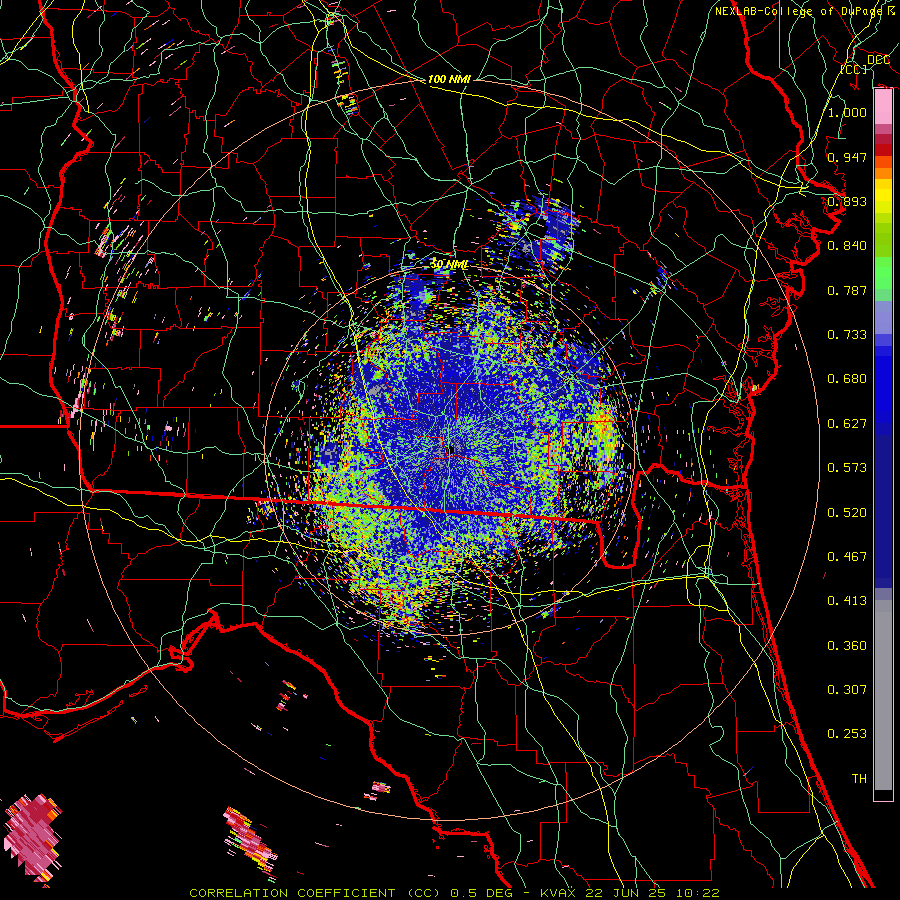This screenshot has width=900, height=900.
Task: Pick the bright green segment of color scale
Action: point(883,273)
